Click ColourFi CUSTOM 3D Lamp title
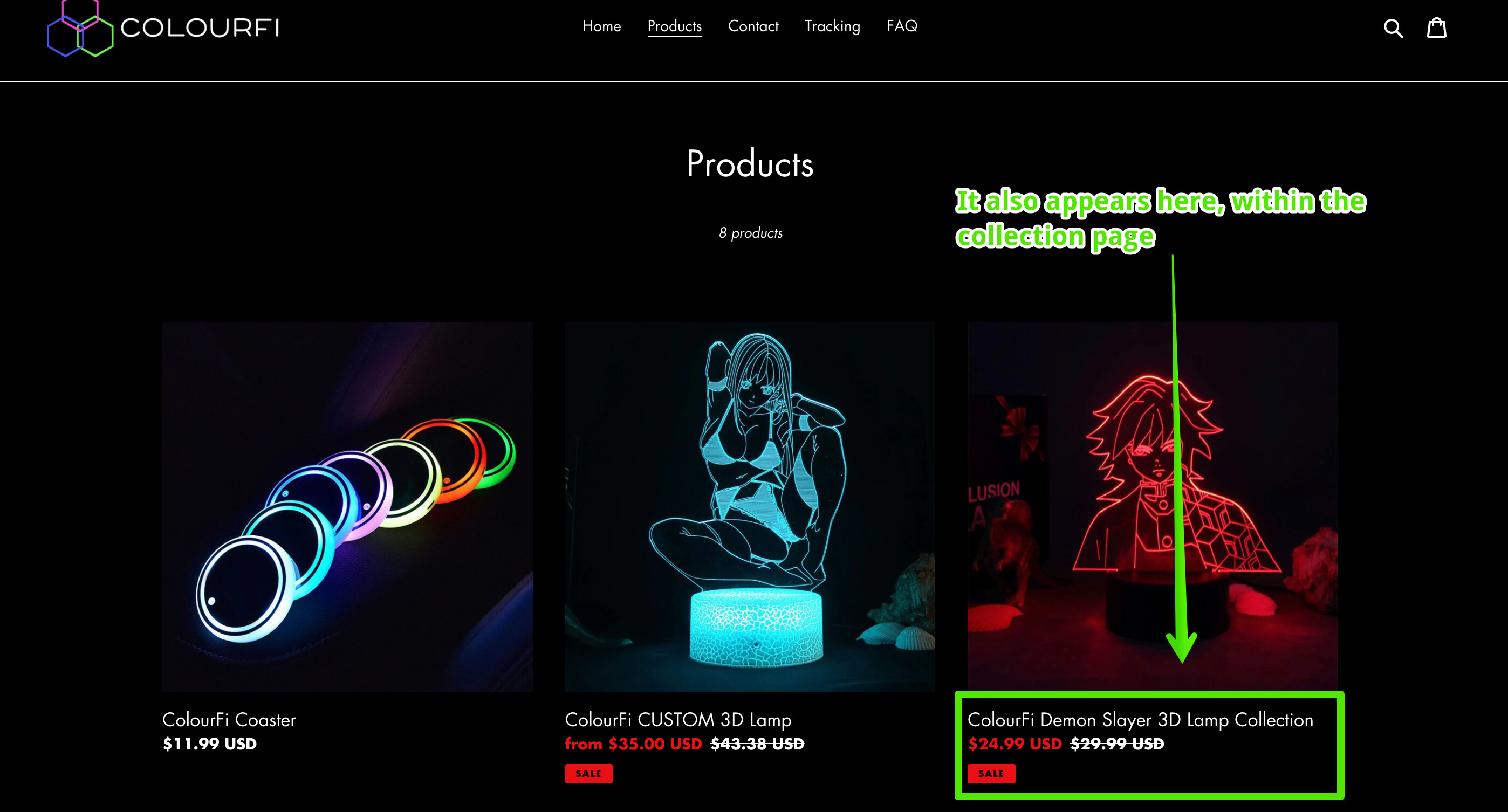The image size is (1508, 812). [678, 720]
